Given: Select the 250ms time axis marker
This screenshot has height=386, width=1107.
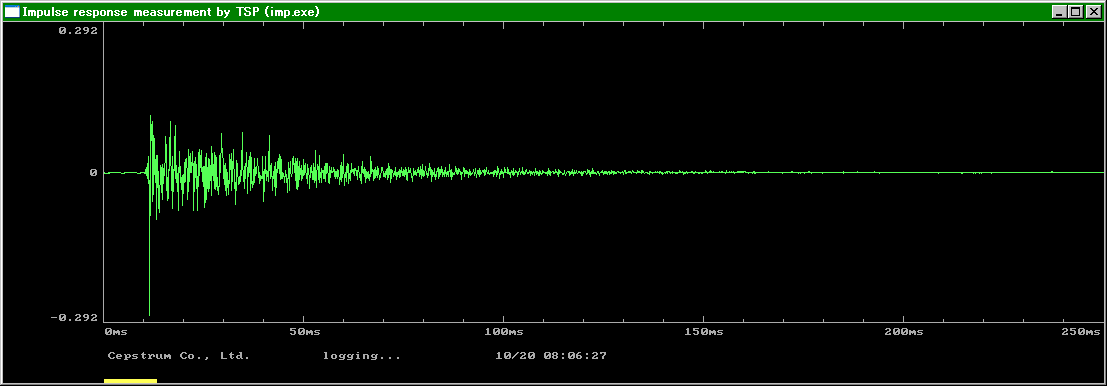Looking at the screenshot, I should point(1082,332).
